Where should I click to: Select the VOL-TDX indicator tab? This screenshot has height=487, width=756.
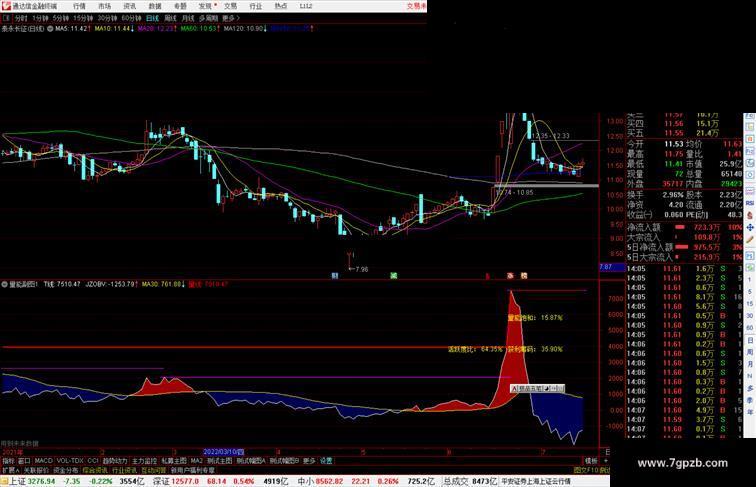pos(70,461)
